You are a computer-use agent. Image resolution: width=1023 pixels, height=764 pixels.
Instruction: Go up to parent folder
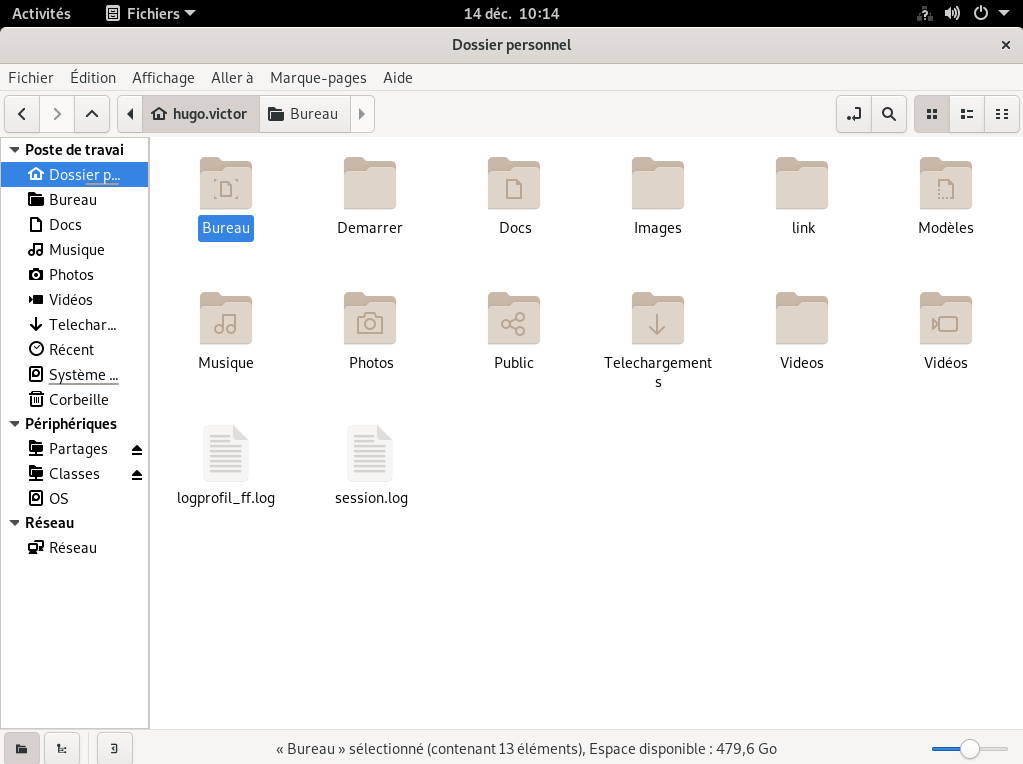[x=92, y=114]
